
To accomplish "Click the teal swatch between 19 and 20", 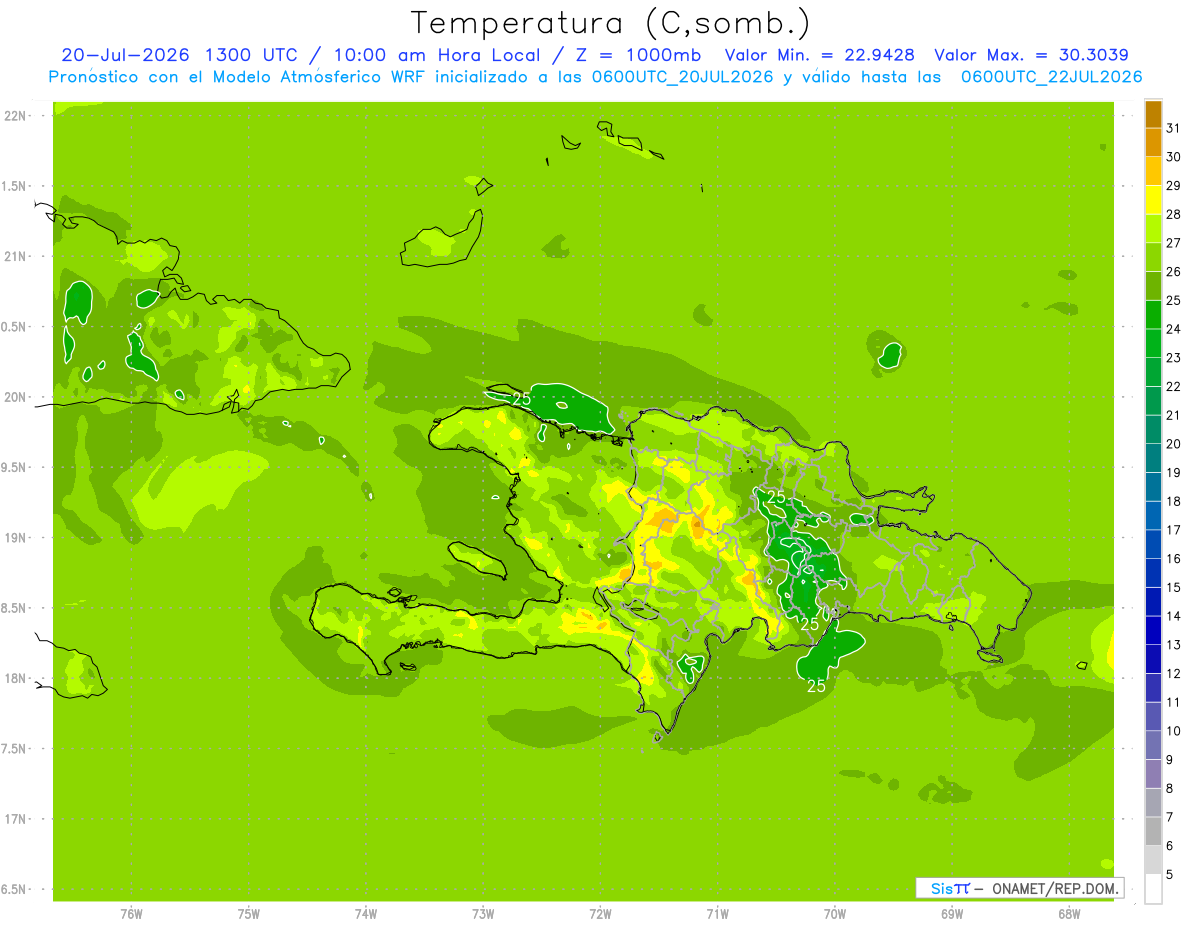I will pos(1153,458).
